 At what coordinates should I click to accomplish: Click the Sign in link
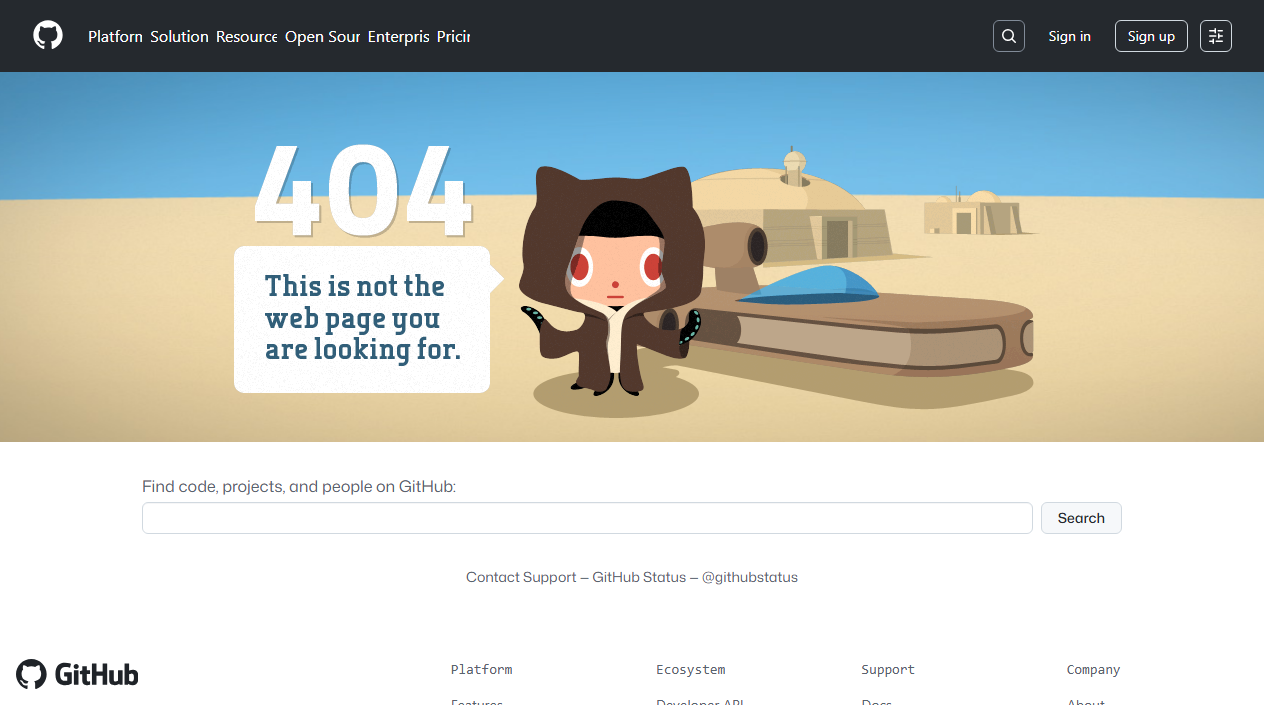click(1069, 36)
